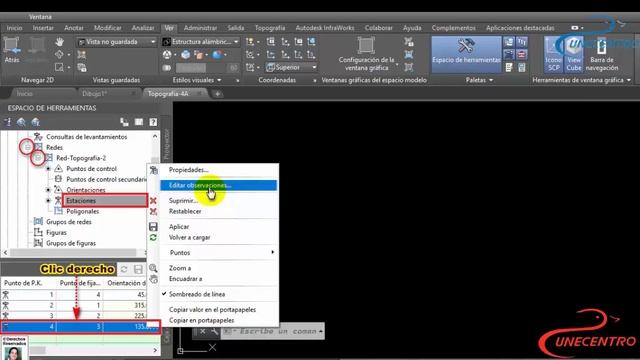Toggle the Icono SCP button
This screenshot has height=360, width=640.
(x=553, y=54)
